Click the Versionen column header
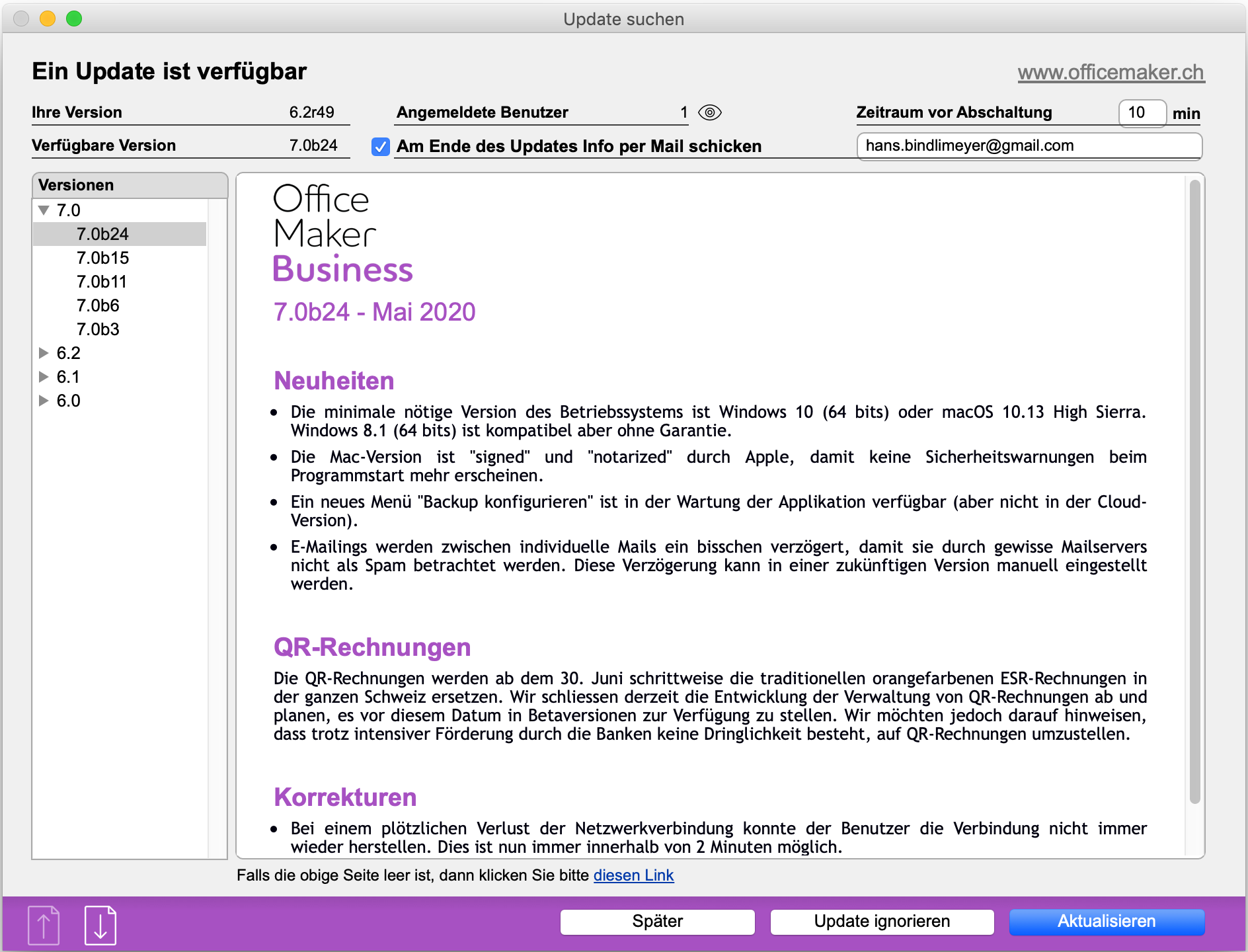This screenshot has width=1248, height=952. [130, 185]
